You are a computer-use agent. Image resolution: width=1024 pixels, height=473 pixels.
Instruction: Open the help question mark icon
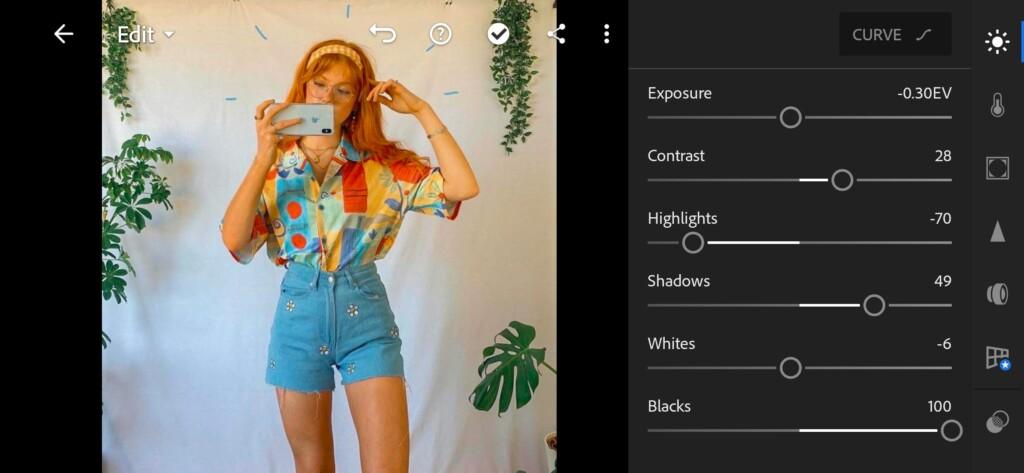pos(440,35)
